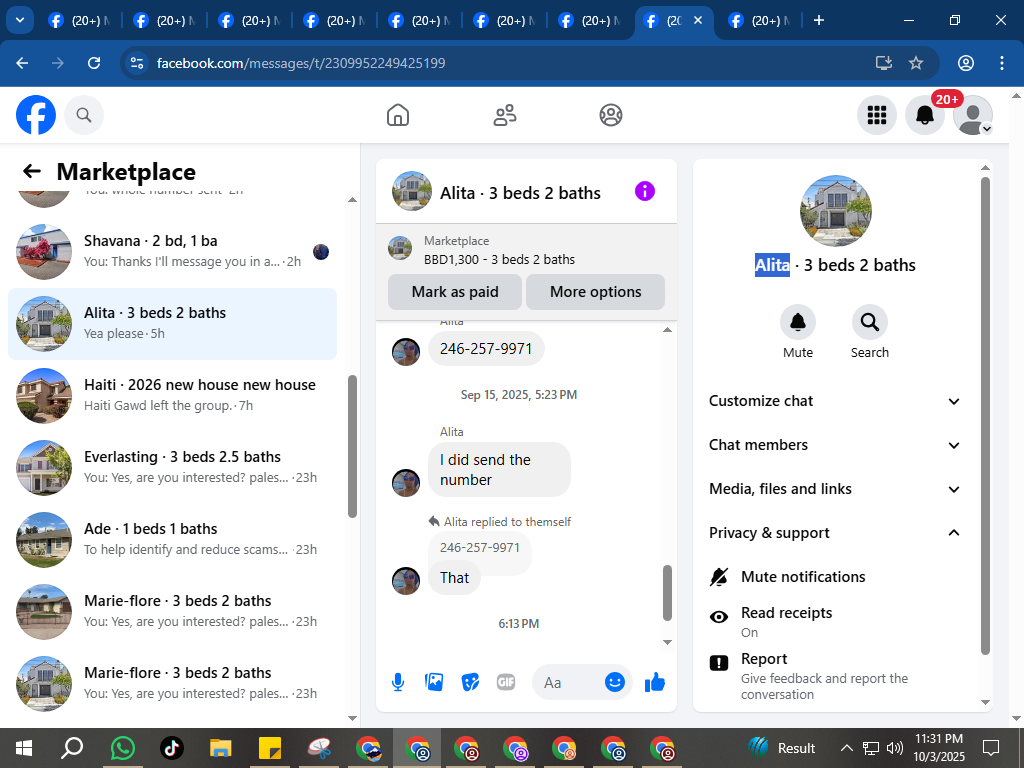This screenshot has height=768, width=1024.
Task: Click the Mute bell button
Action: click(798, 322)
